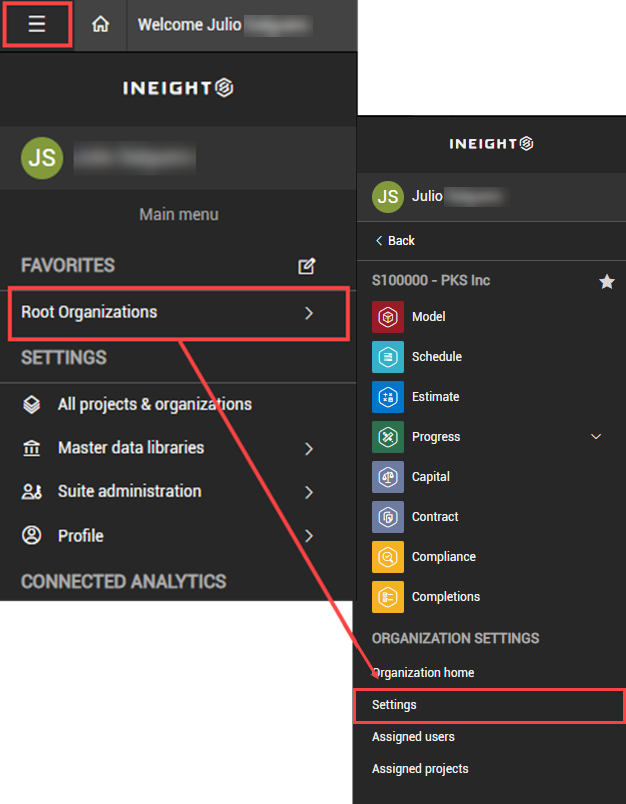Expand Master data libraries submenu
This screenshot has height=804, width=626.
(309, 448)
